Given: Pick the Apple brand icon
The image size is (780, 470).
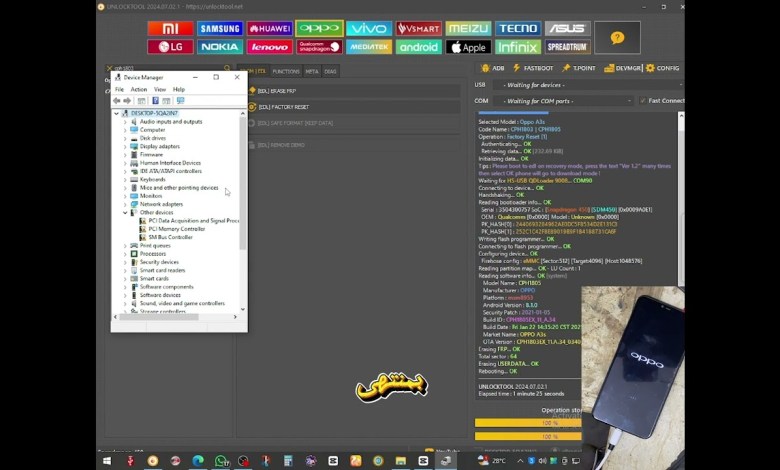Looking at the screenshot, I should (x=468, y=47).
